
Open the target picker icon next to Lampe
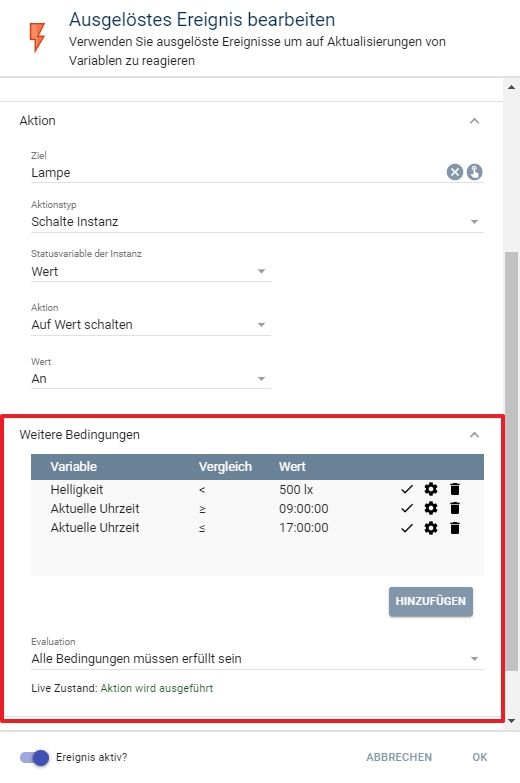coord(475,173)
